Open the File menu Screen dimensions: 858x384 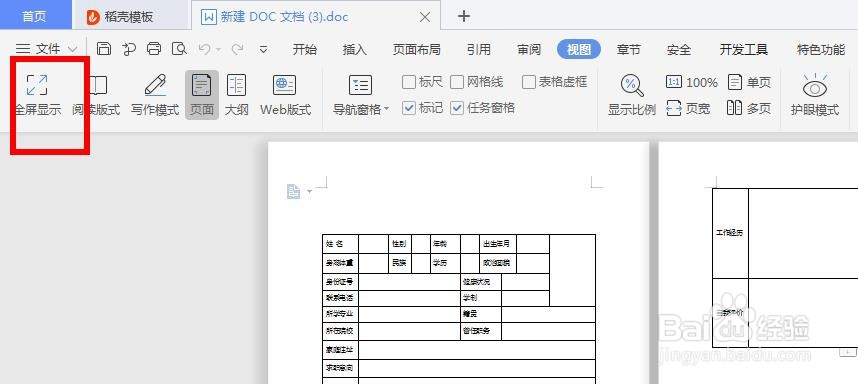[47, 49]
